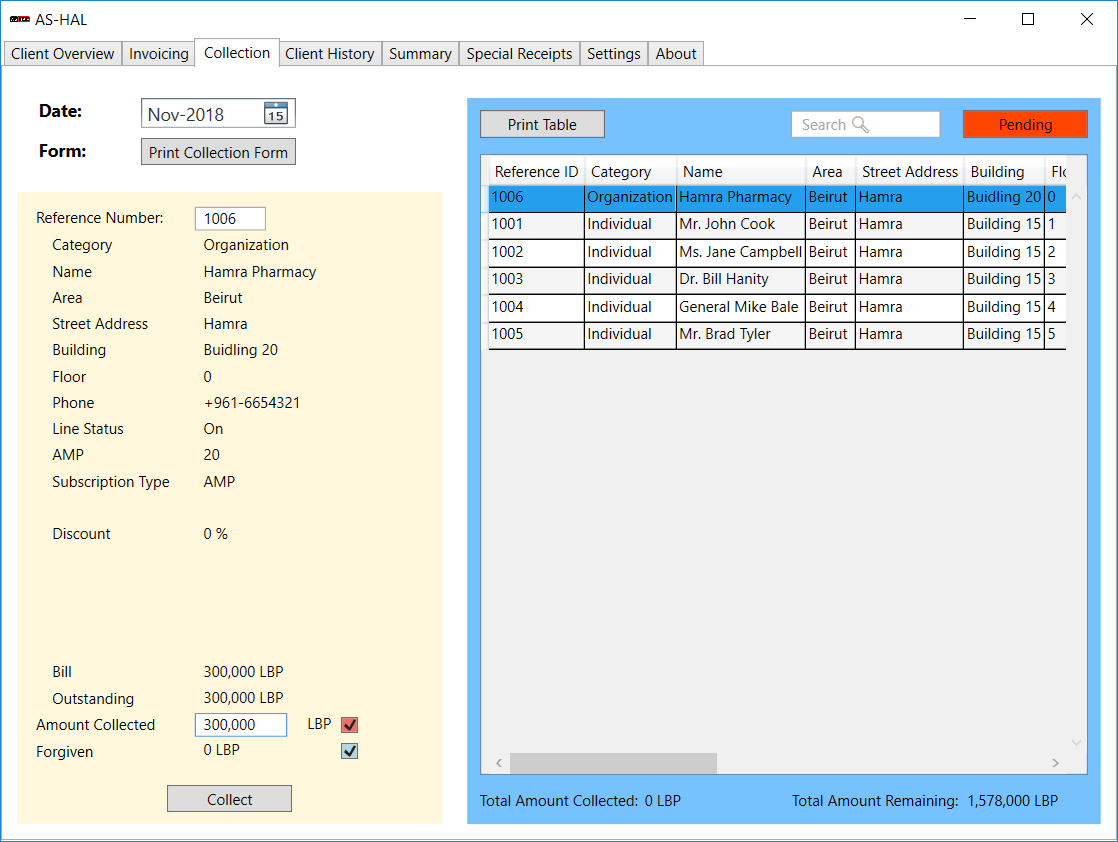Sort by Street Address column header
Image resolution: width=1118 pixels, height=842 pixels.
[910, 172]
